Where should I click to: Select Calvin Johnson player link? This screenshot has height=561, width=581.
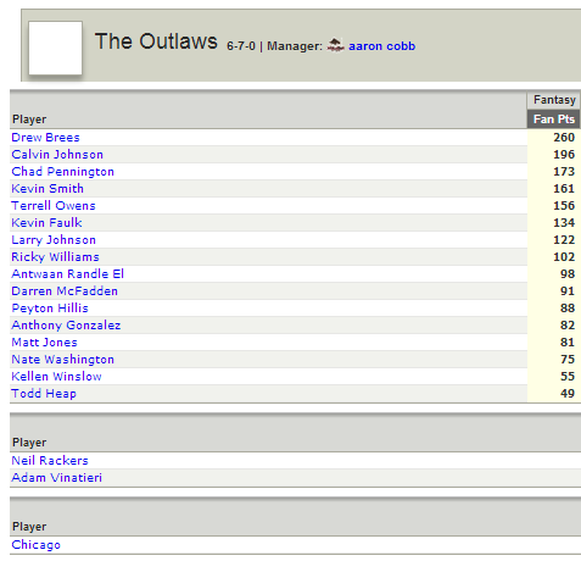[x=57, y=155]
